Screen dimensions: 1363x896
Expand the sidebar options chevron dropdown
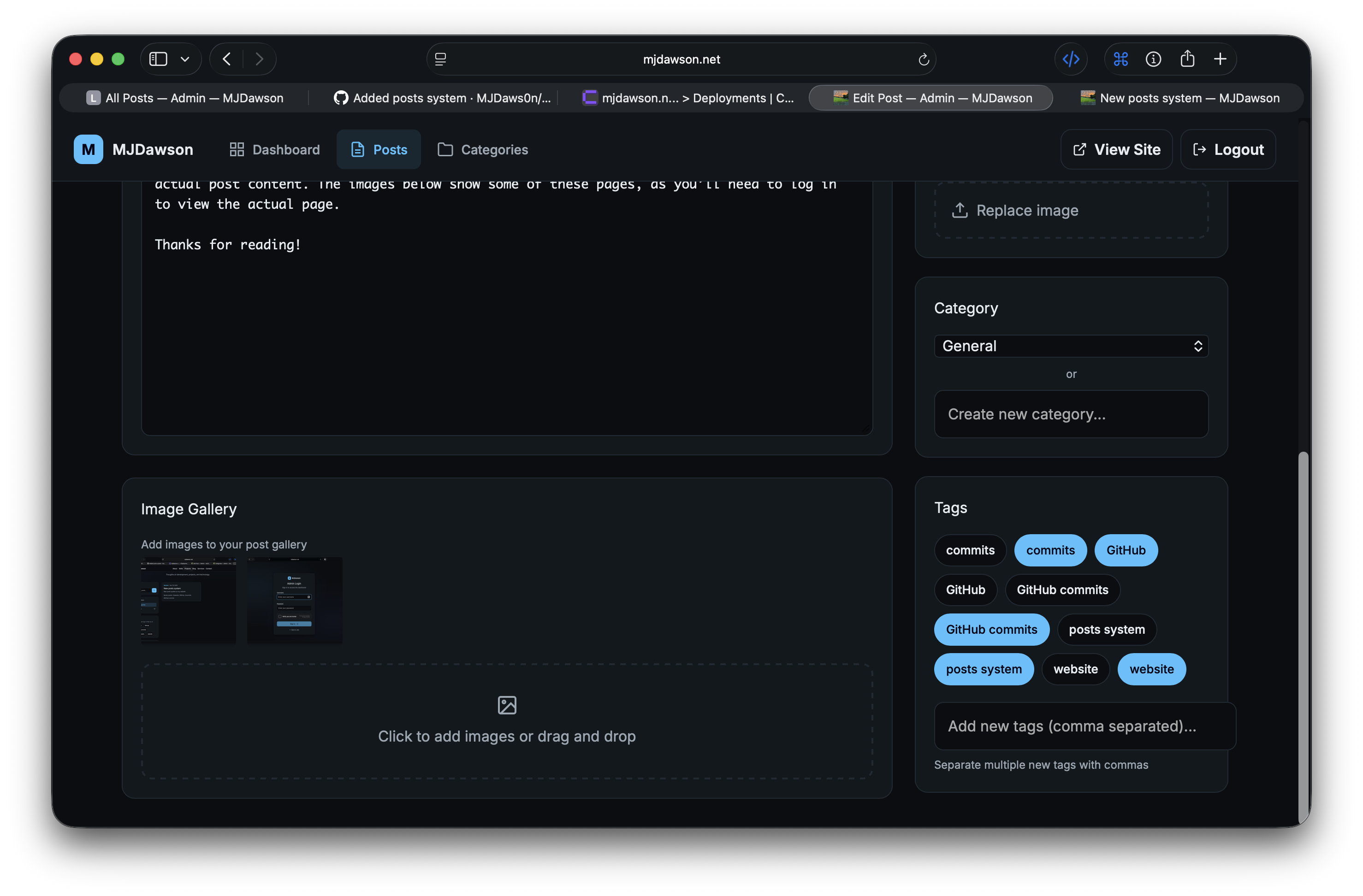tap(185, 59)
